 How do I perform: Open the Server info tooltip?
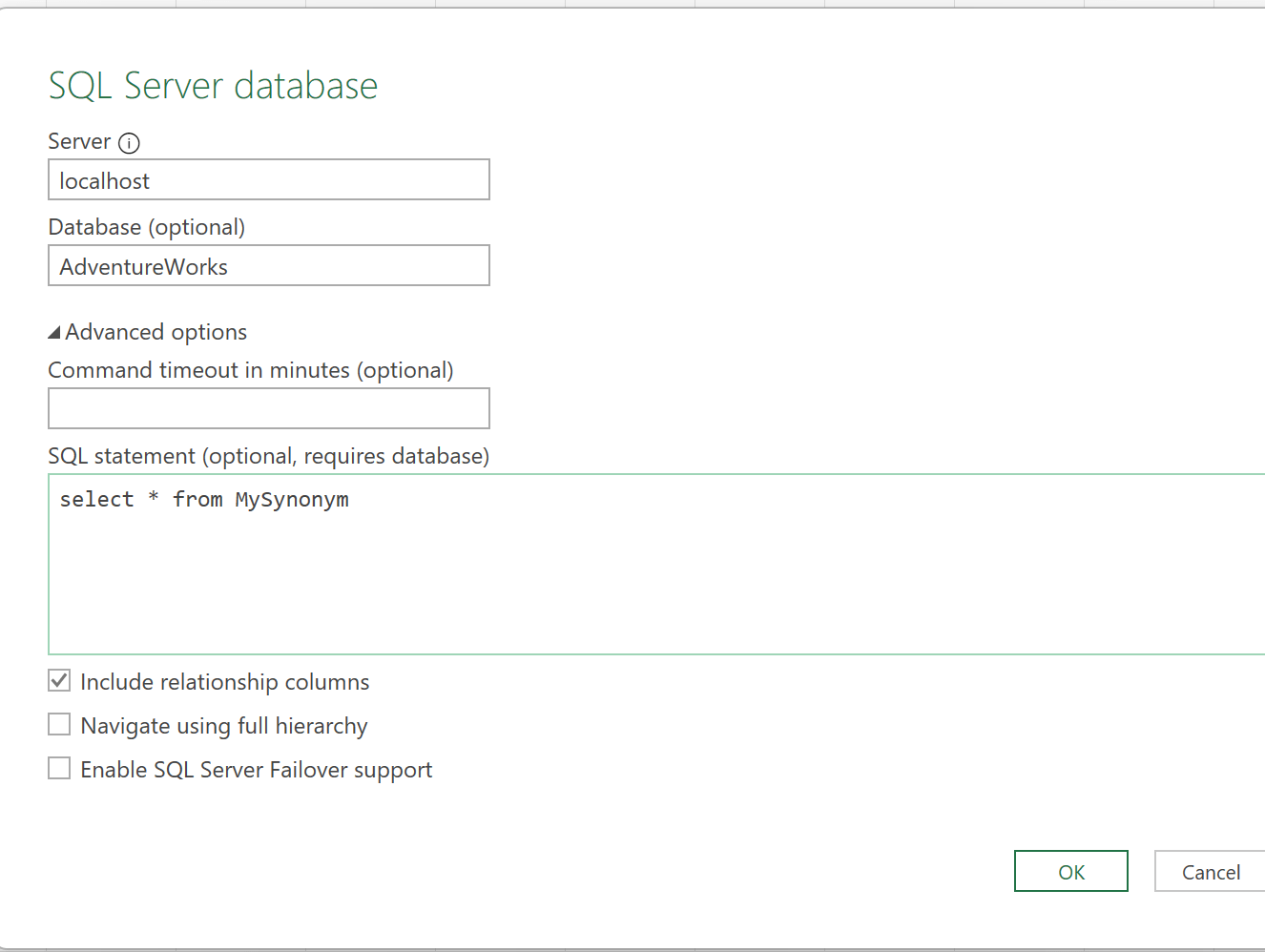[x=129, y=142]
